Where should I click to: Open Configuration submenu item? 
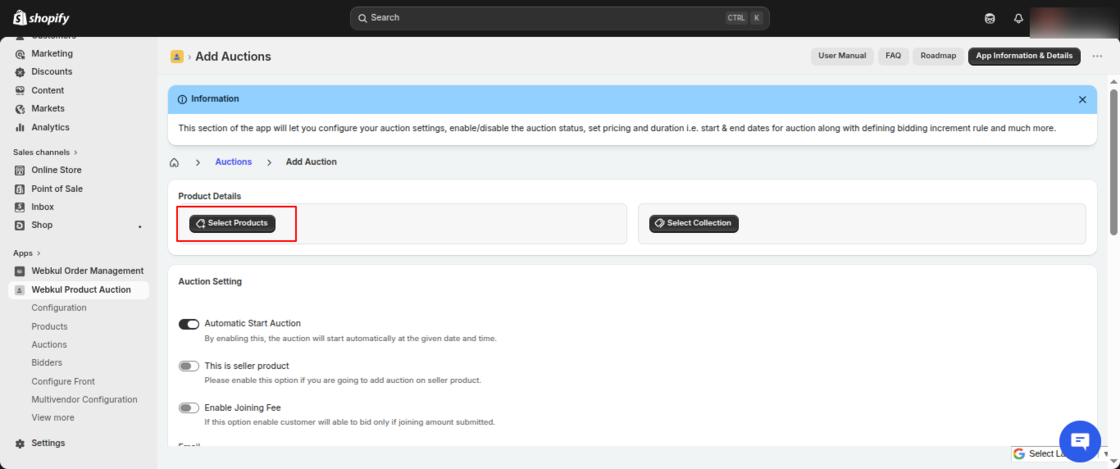click(x=59, y=308)
